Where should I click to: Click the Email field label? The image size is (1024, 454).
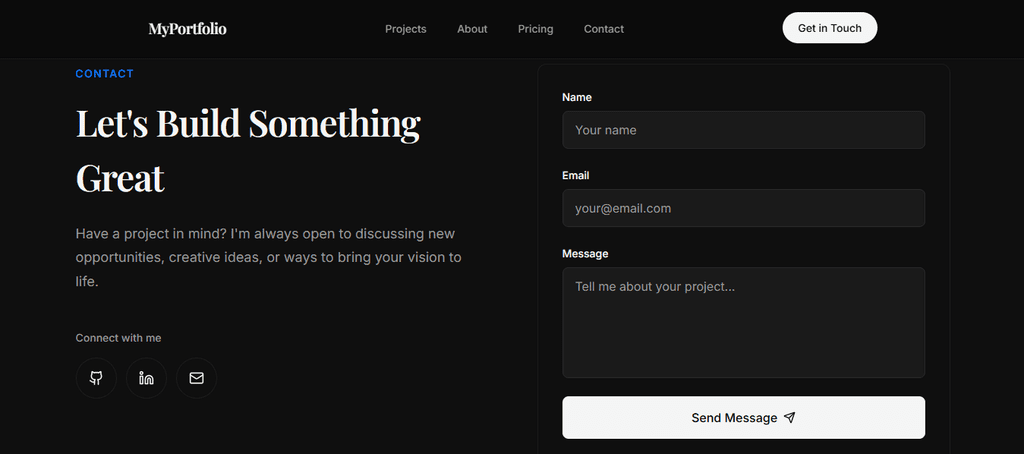click(576, 175)
